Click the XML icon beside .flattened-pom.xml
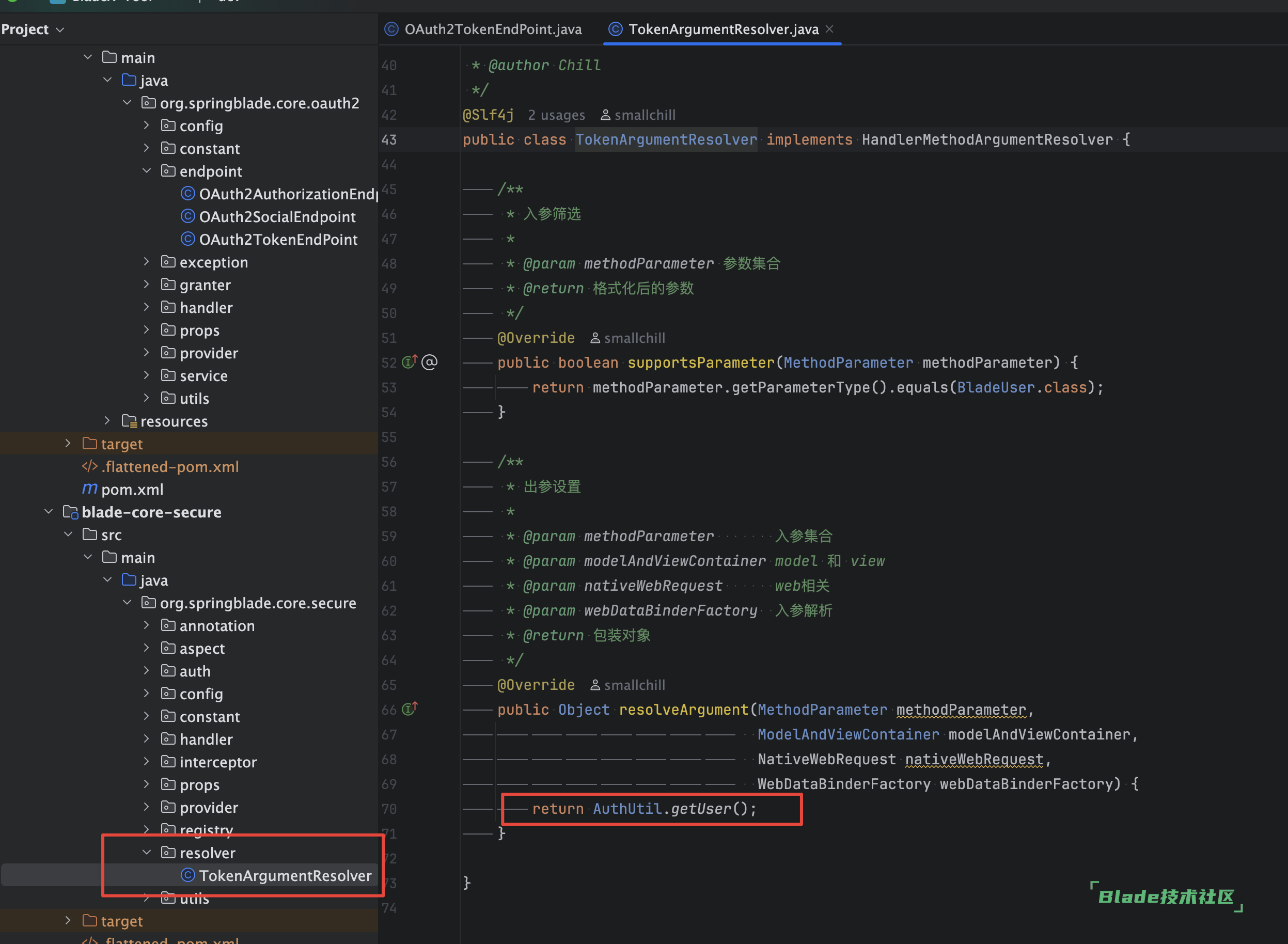1288x944 pixels. (x=90, y=466)
